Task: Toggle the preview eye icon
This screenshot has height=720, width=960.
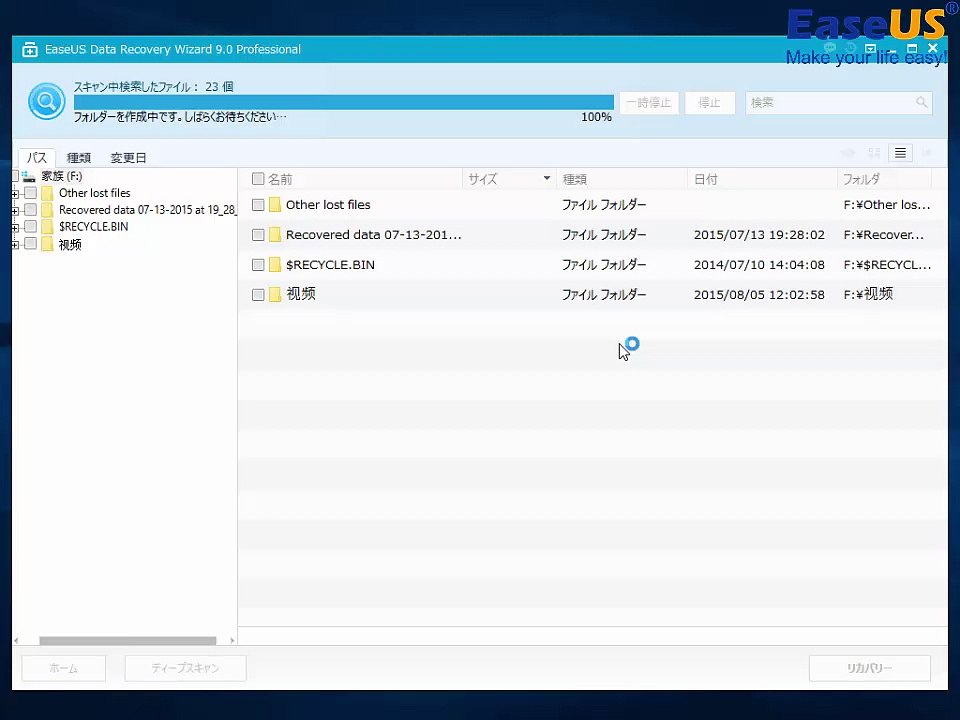Action: (848, 152)
